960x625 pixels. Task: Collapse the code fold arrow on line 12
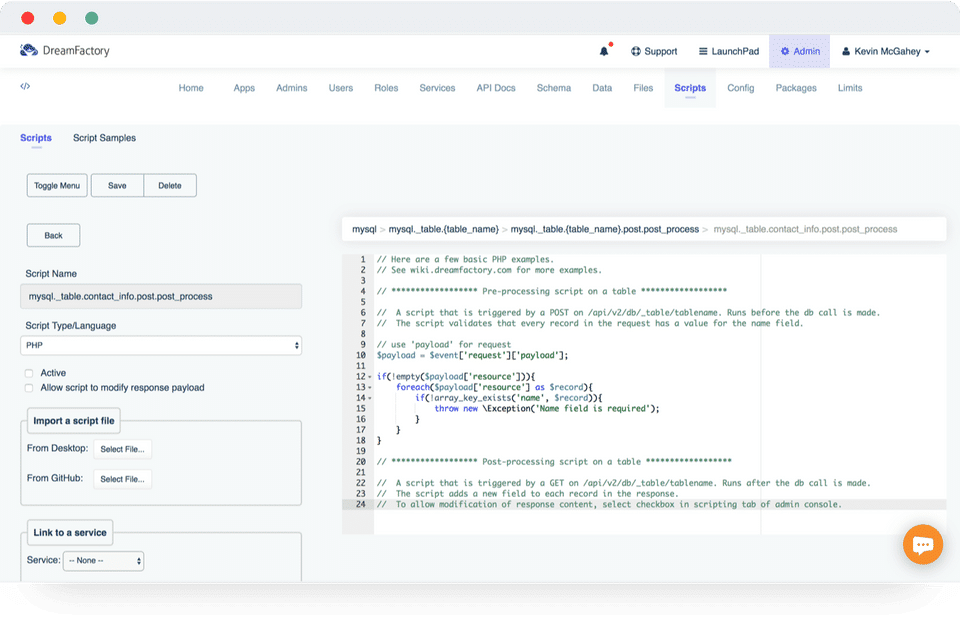[370, 376]
